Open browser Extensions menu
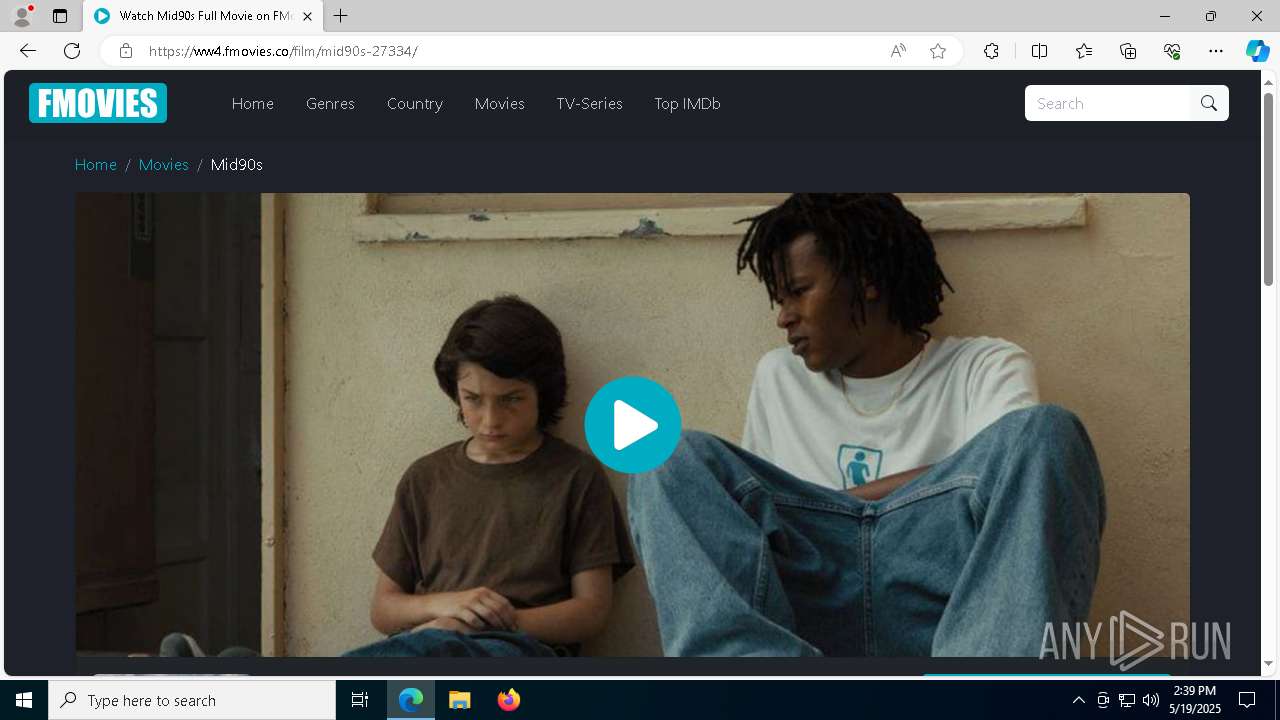1280x720 pixels. (x=991, y=51)
